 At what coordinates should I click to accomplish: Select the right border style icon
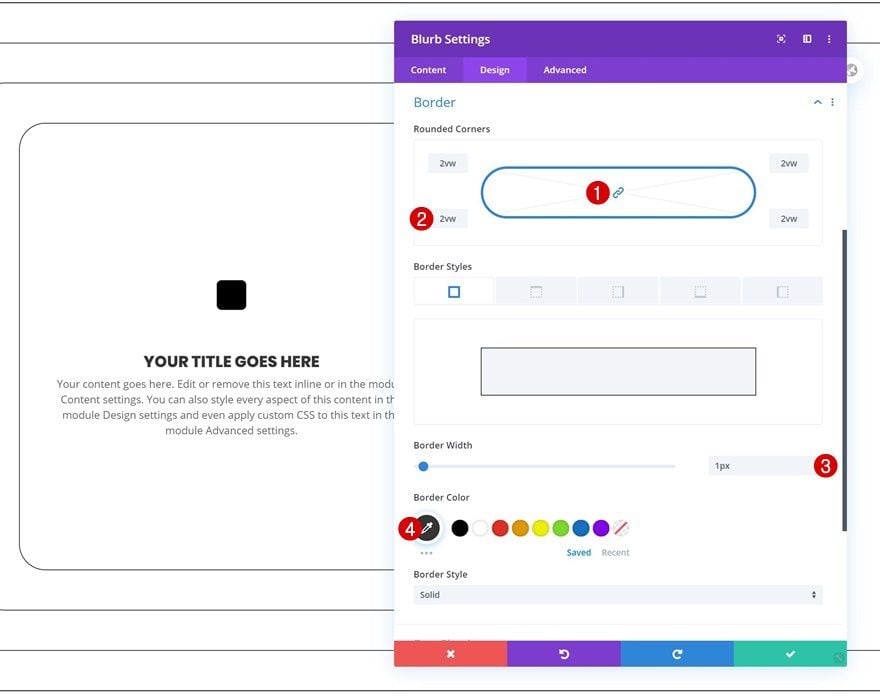[x=618, y=291]
